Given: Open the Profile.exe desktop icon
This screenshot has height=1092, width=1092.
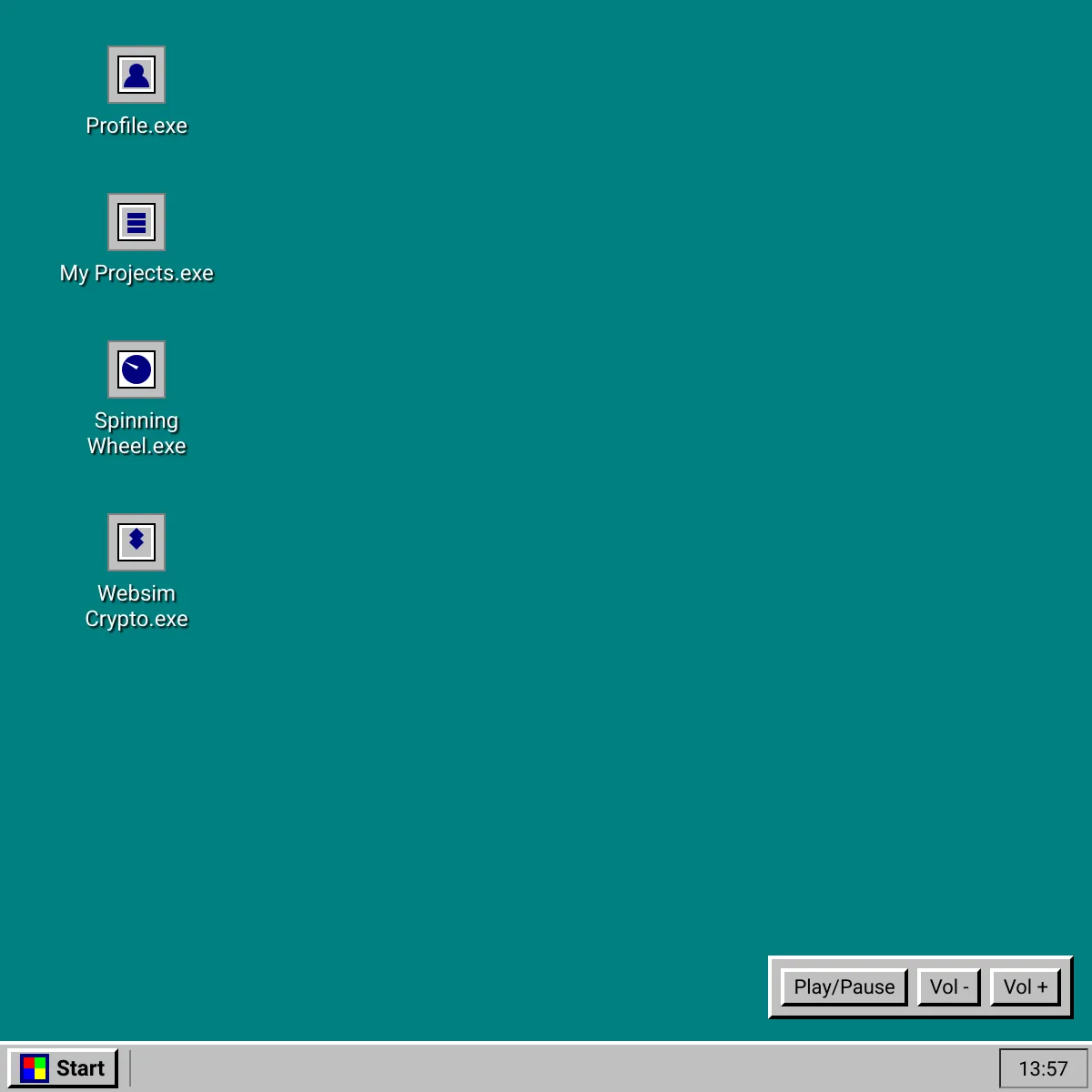Looking at the screenshot, I should tap(136, 75).
